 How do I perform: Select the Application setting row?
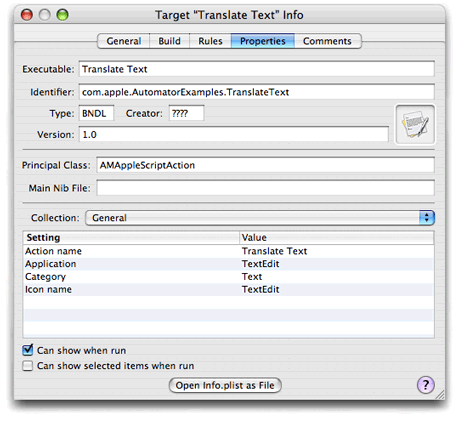click(x=229, y=264)
